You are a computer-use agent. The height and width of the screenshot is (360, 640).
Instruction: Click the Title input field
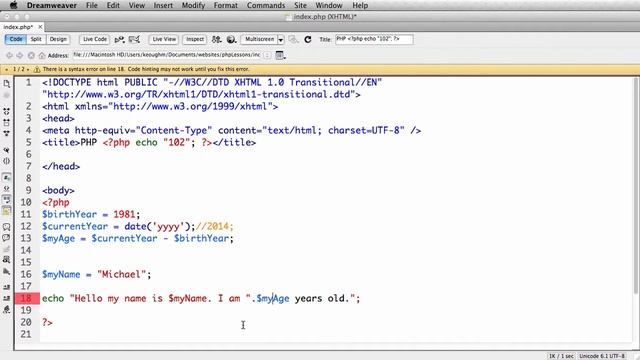click(x=374, y=39)
